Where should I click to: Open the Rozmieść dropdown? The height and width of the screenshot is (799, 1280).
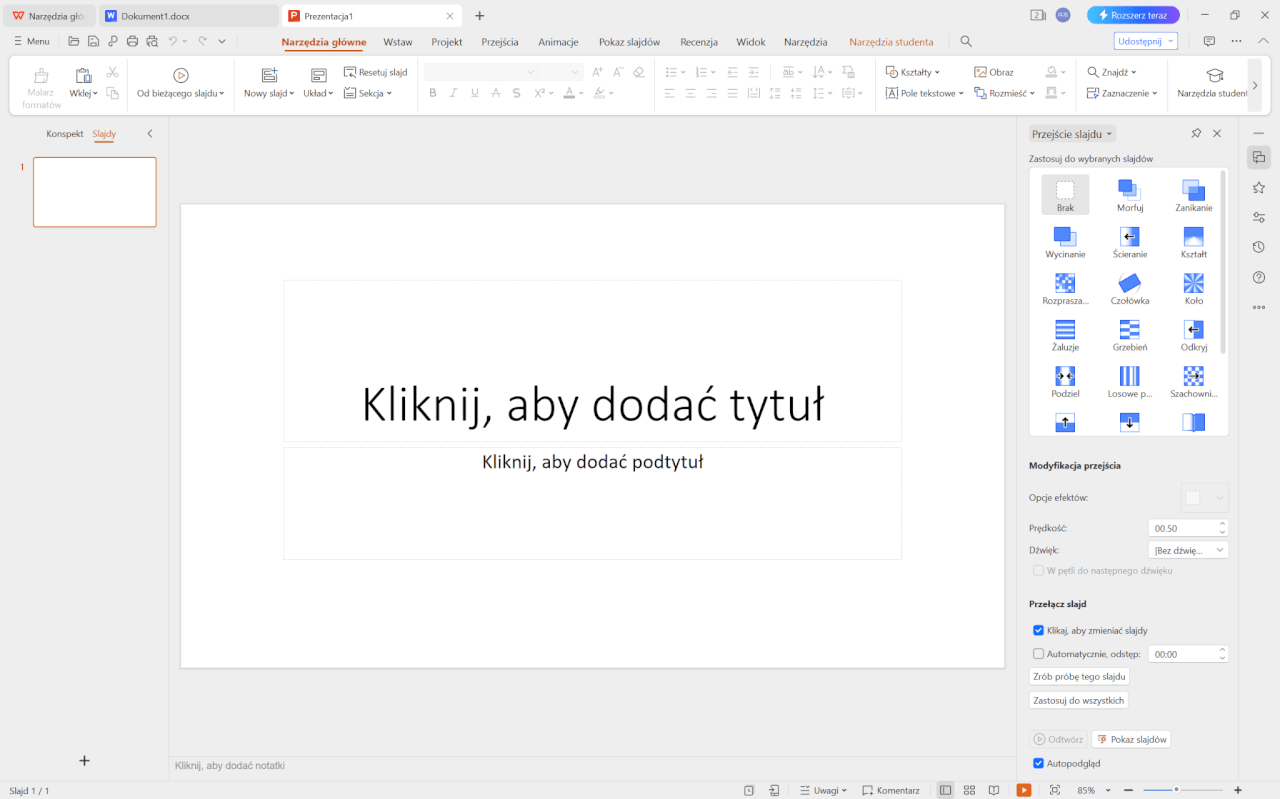pos(1005,93)
